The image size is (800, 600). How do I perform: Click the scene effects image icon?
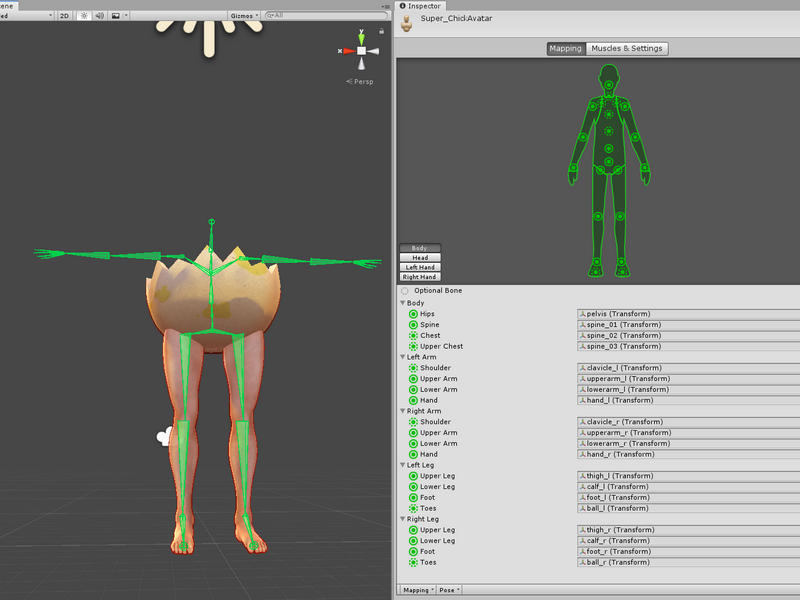116,16
